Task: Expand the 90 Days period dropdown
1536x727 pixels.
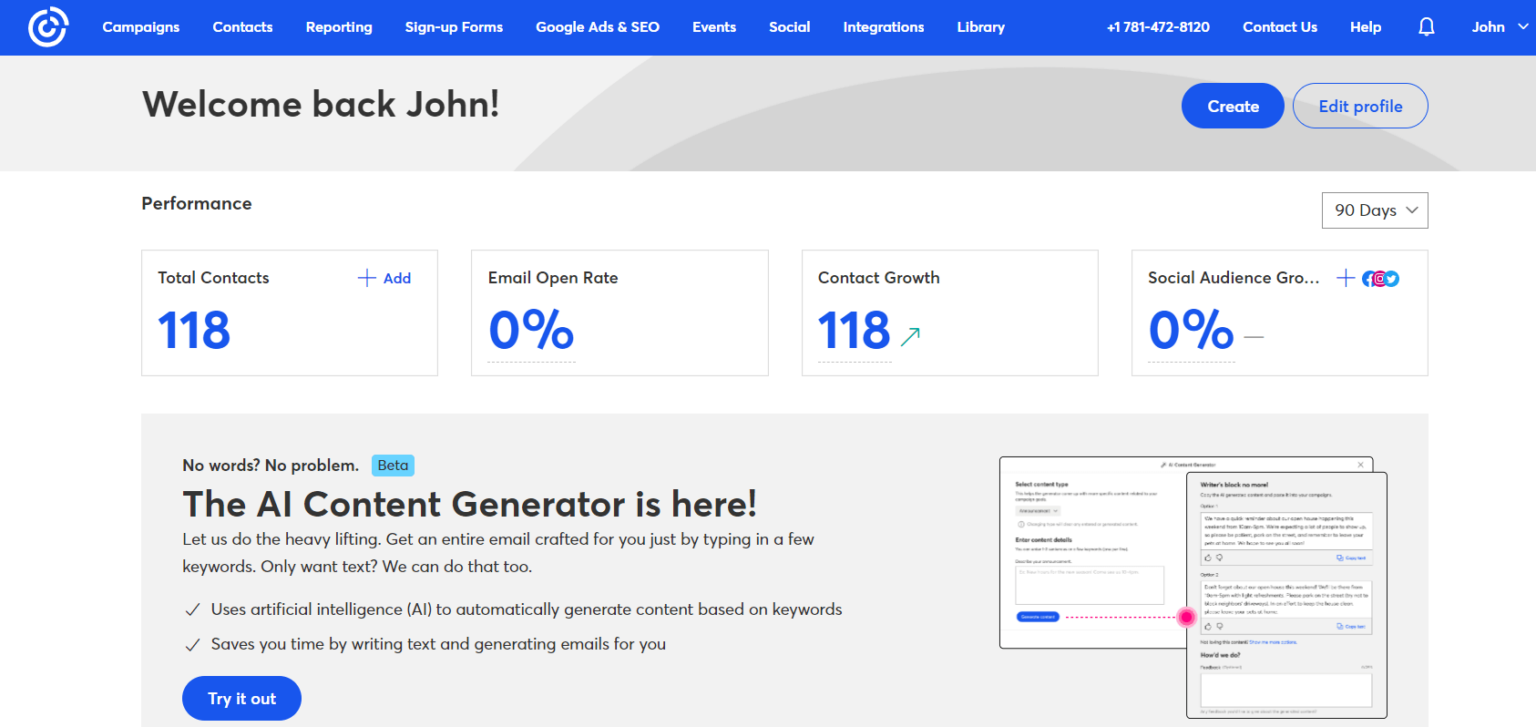Action: tap(1375, 210)
